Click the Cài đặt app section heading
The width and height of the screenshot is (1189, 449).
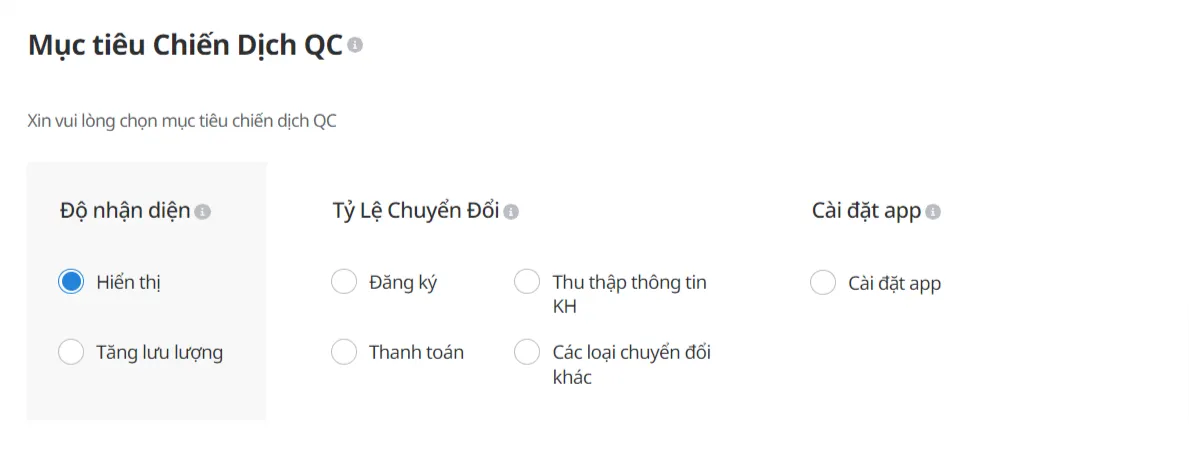866,212
